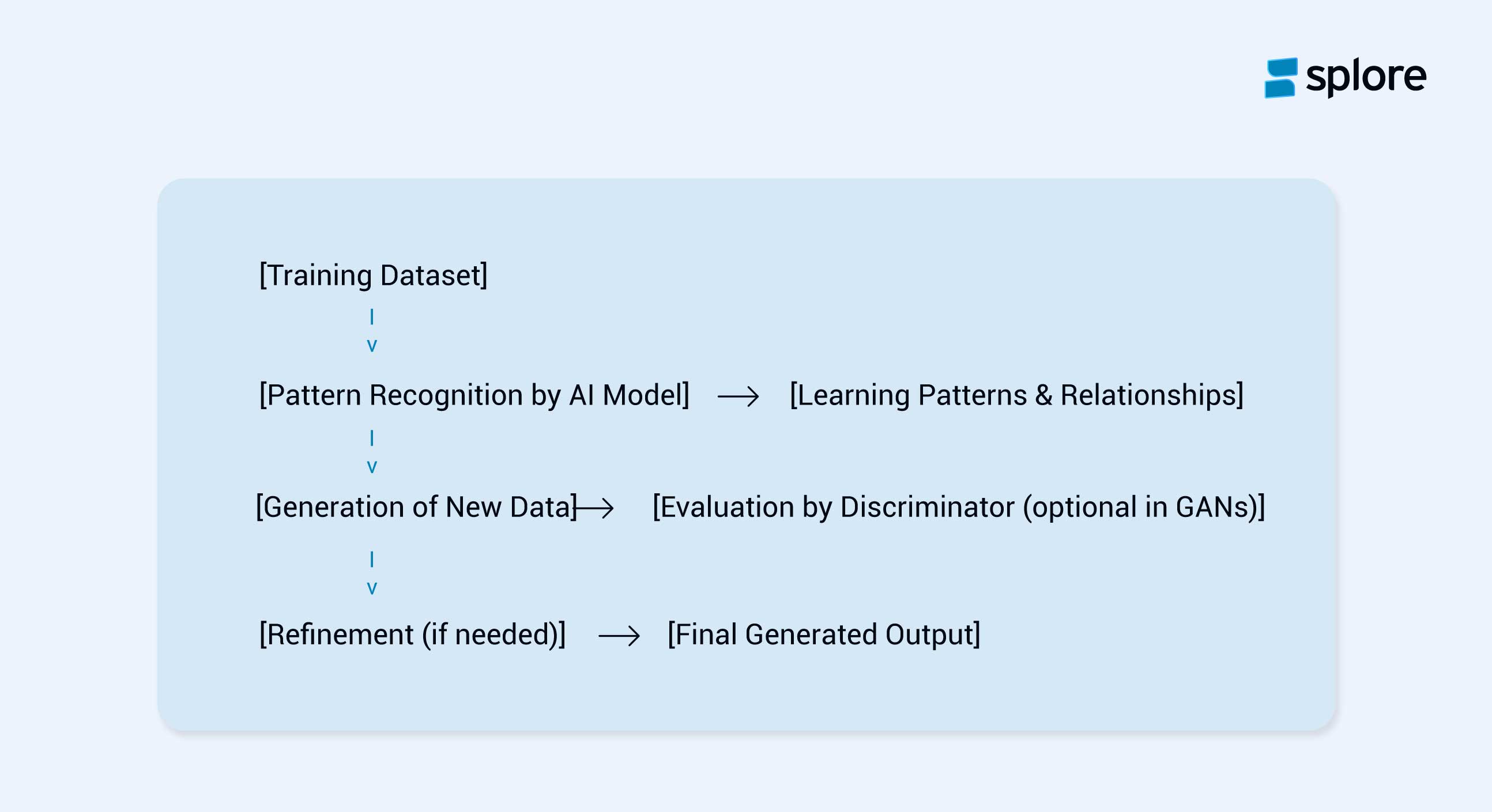Click the v arrowhead above Generation of New Data

click(372, 467)
